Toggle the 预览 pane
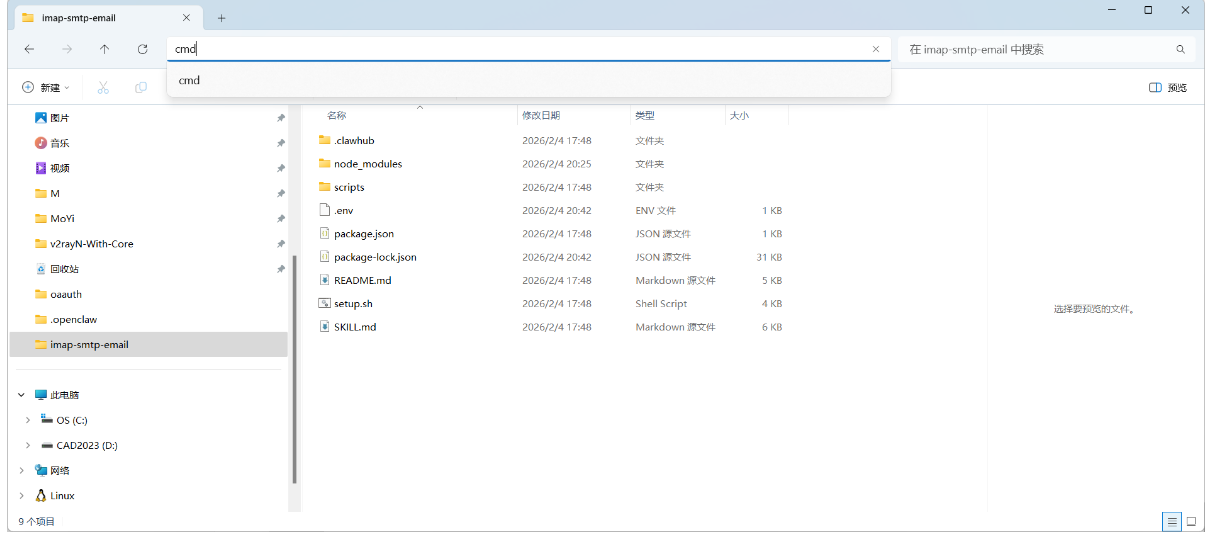Viewport: 1213px width, 541px height. (x=1168, y=88)
